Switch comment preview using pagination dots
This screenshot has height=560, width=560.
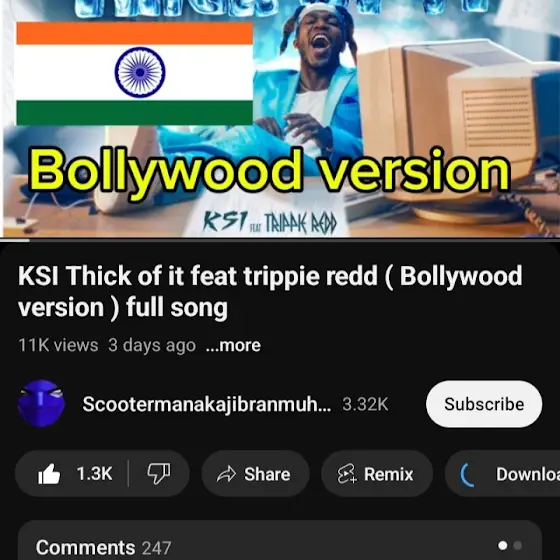(510, 545)
